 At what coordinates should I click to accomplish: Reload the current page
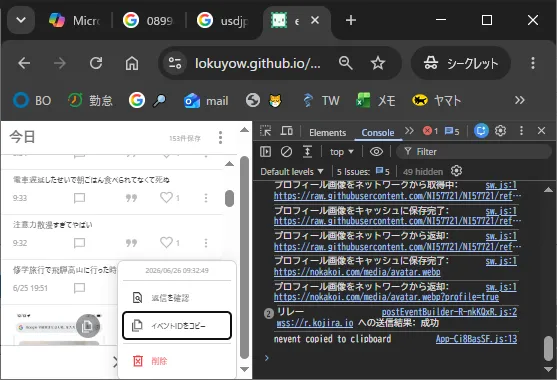[x=96, y=63]
